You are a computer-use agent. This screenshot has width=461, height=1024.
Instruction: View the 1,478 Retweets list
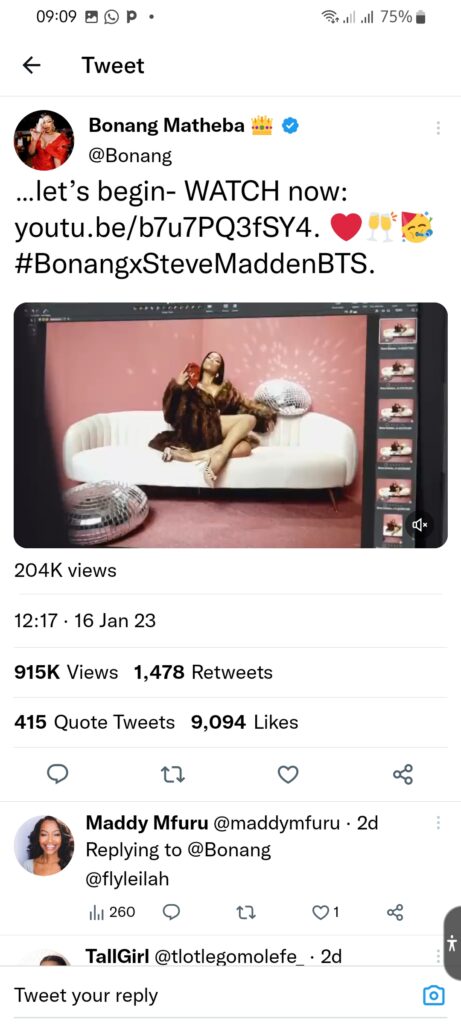point(203,672)
